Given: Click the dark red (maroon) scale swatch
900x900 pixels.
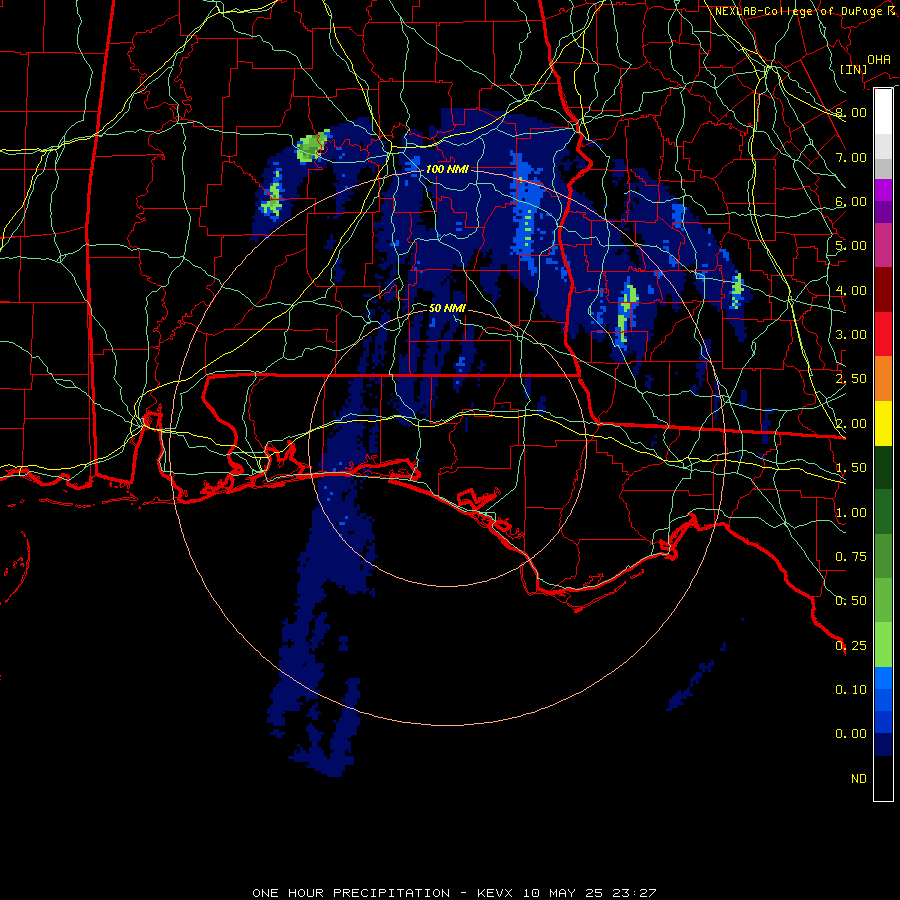Looking at the screenshot, I should tap(883, 289).
